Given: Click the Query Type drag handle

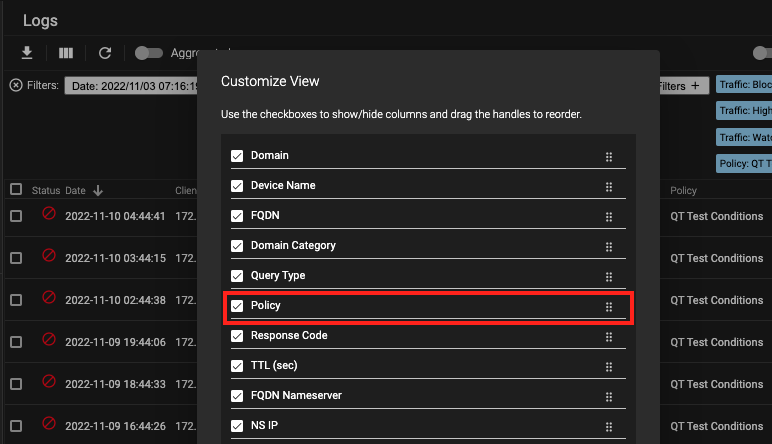Looking at the screenshot, I should [x=608, y=276].
